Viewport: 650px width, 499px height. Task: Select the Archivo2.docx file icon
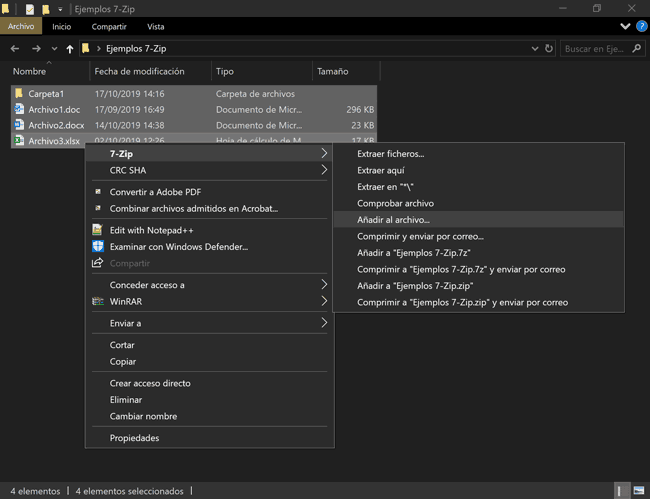tap(19, 125)
